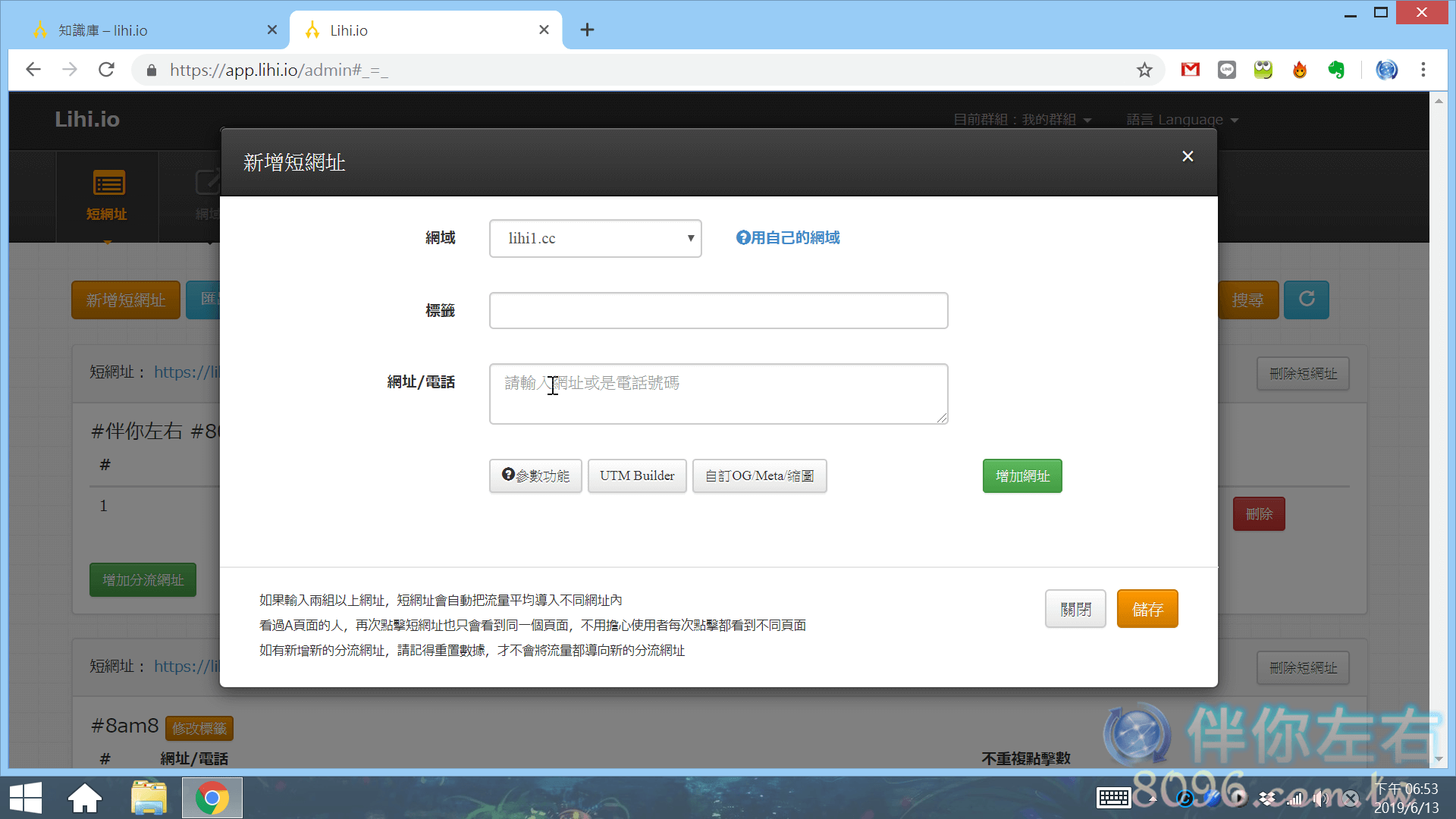Open the LINE extension icon

(1227, 70)
